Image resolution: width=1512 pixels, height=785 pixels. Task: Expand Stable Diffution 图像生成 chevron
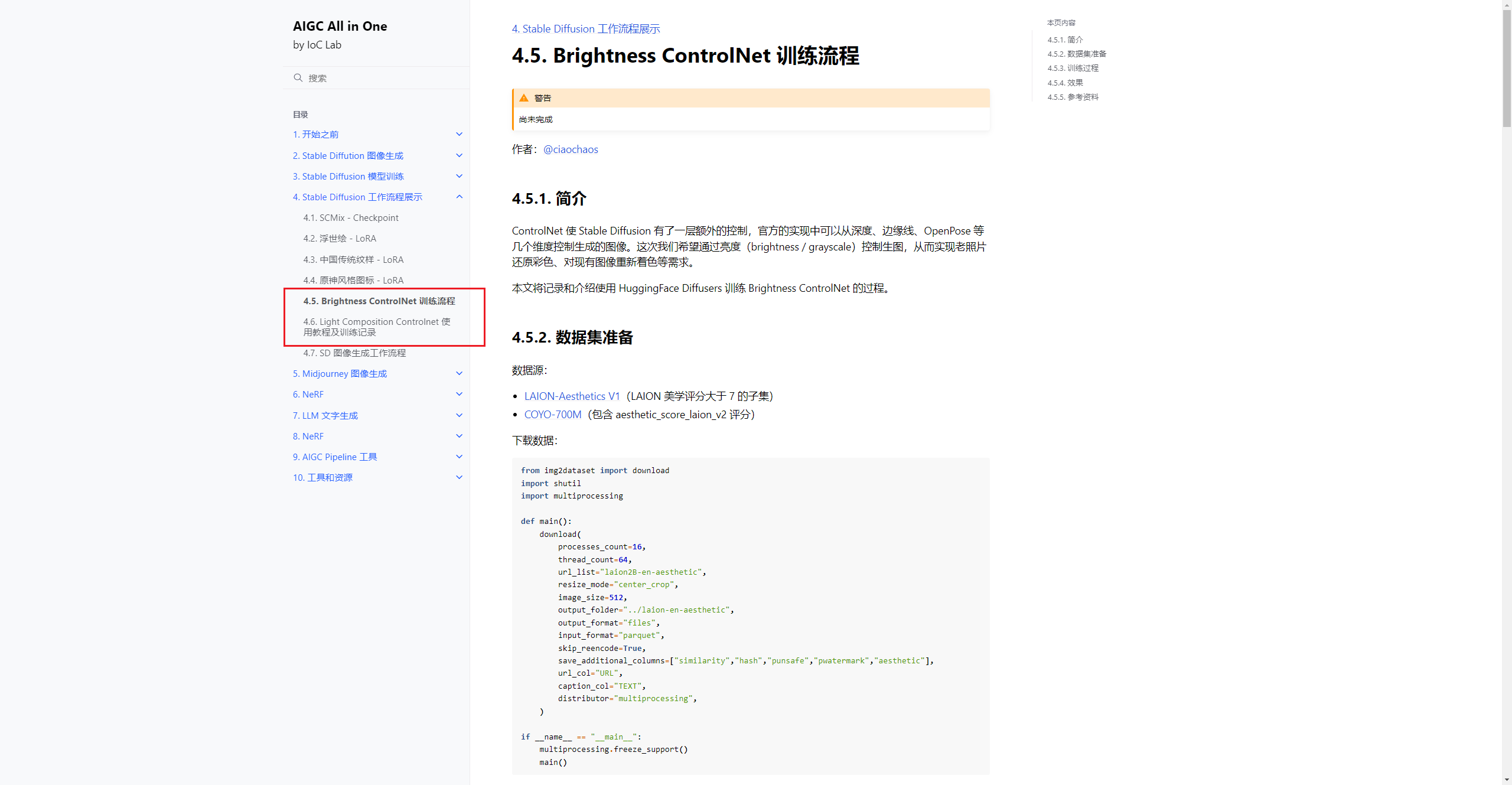(x=459, y=155)
